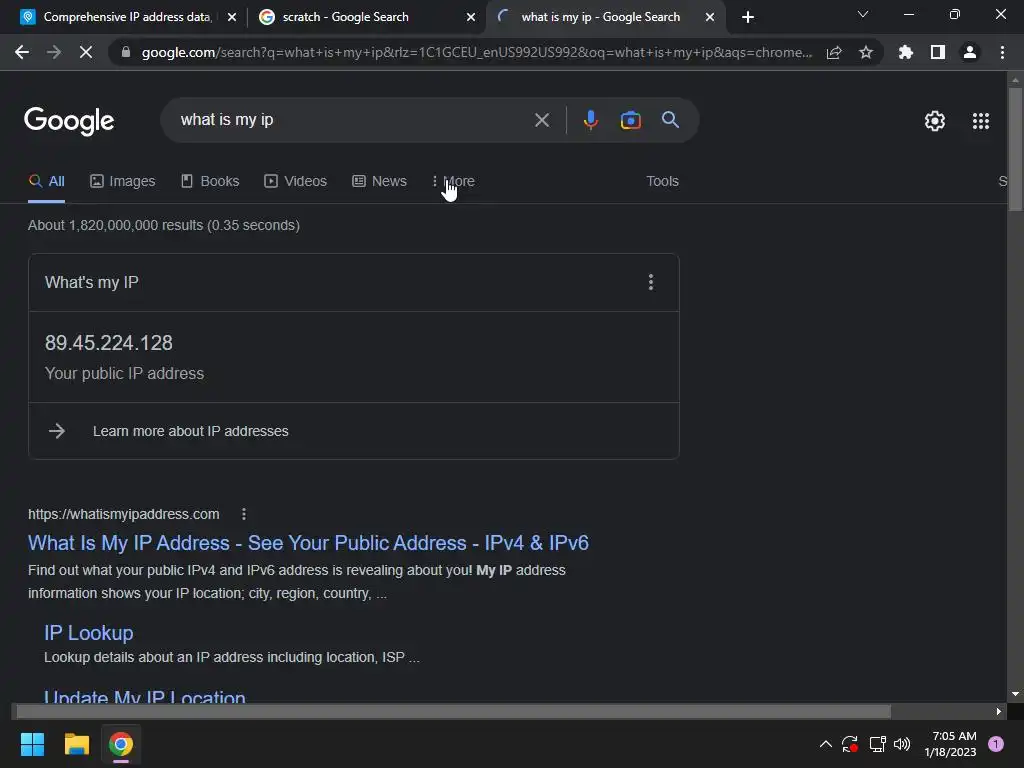The image size is (1024, 768).
Task: Open search Tools options
Action: pos(662,181)
